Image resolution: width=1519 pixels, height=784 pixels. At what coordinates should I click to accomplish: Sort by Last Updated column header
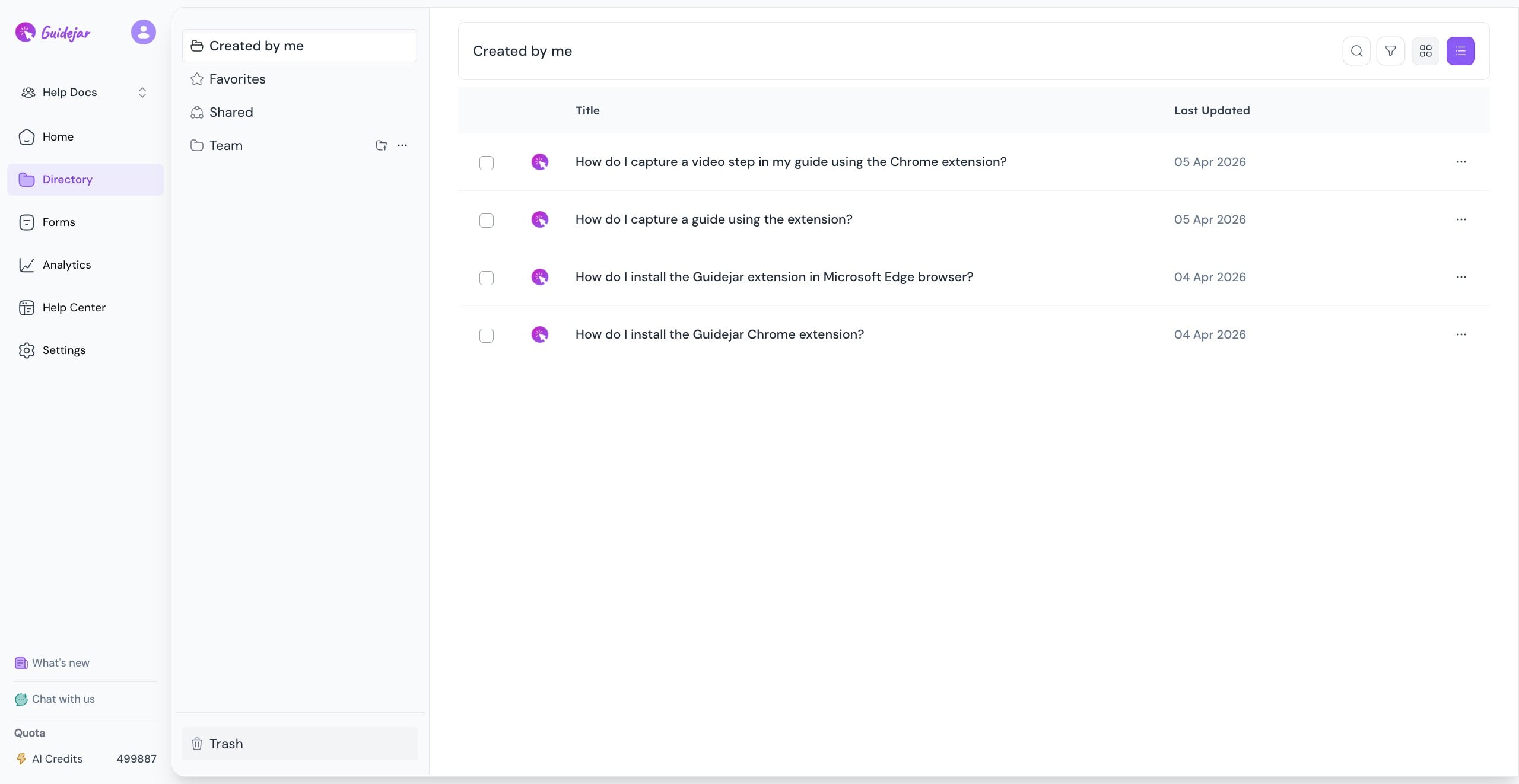[1212, 111]
